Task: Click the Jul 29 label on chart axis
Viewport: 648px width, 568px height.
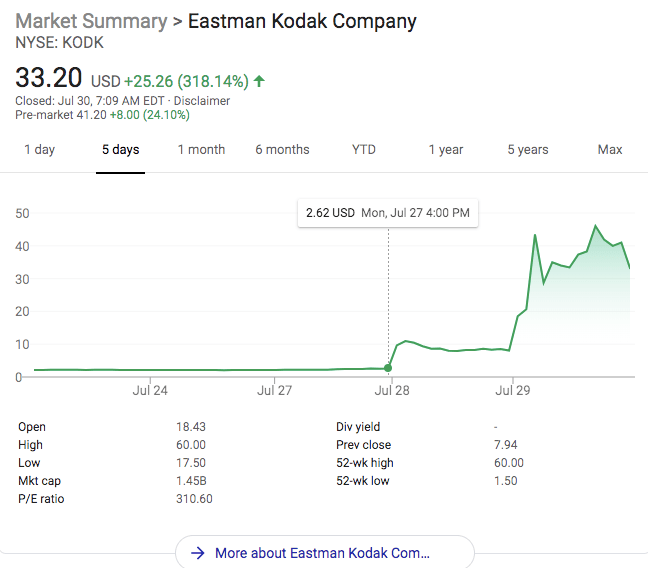Action: point(512,391)
